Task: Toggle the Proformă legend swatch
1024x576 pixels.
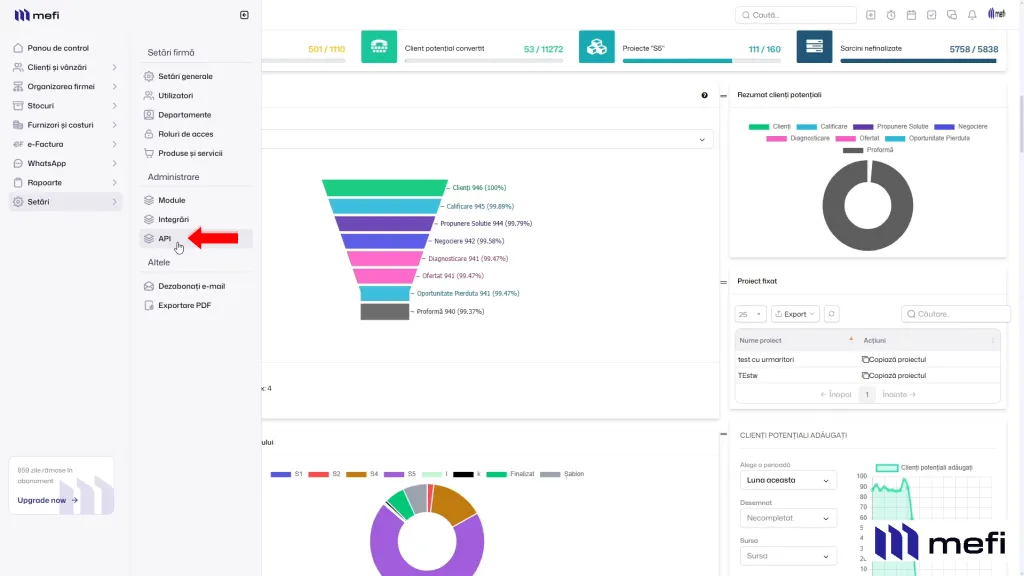Action: click(853, 150)
